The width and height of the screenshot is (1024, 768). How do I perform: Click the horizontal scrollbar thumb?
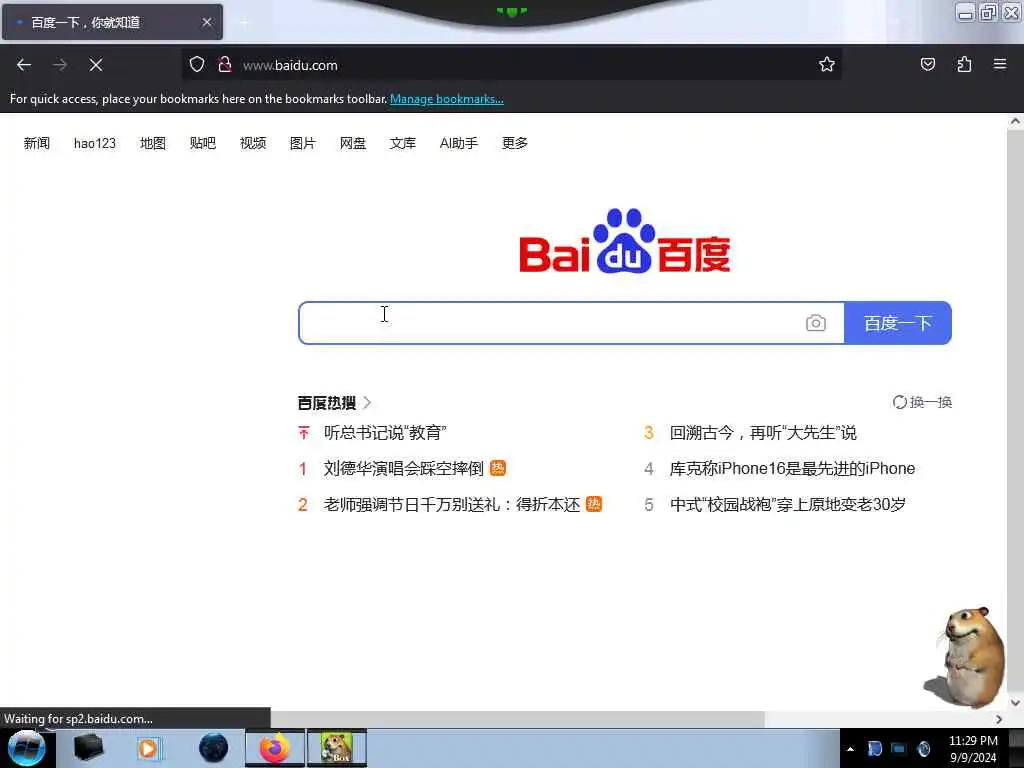pyautogui.click(x=517, y=719)
